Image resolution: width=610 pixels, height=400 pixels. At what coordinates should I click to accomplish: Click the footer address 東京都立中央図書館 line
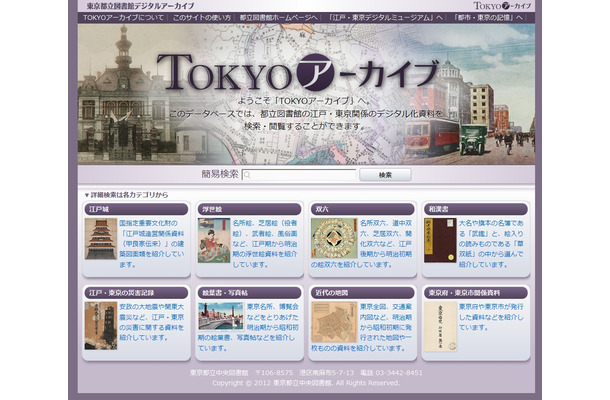point(306,373)
